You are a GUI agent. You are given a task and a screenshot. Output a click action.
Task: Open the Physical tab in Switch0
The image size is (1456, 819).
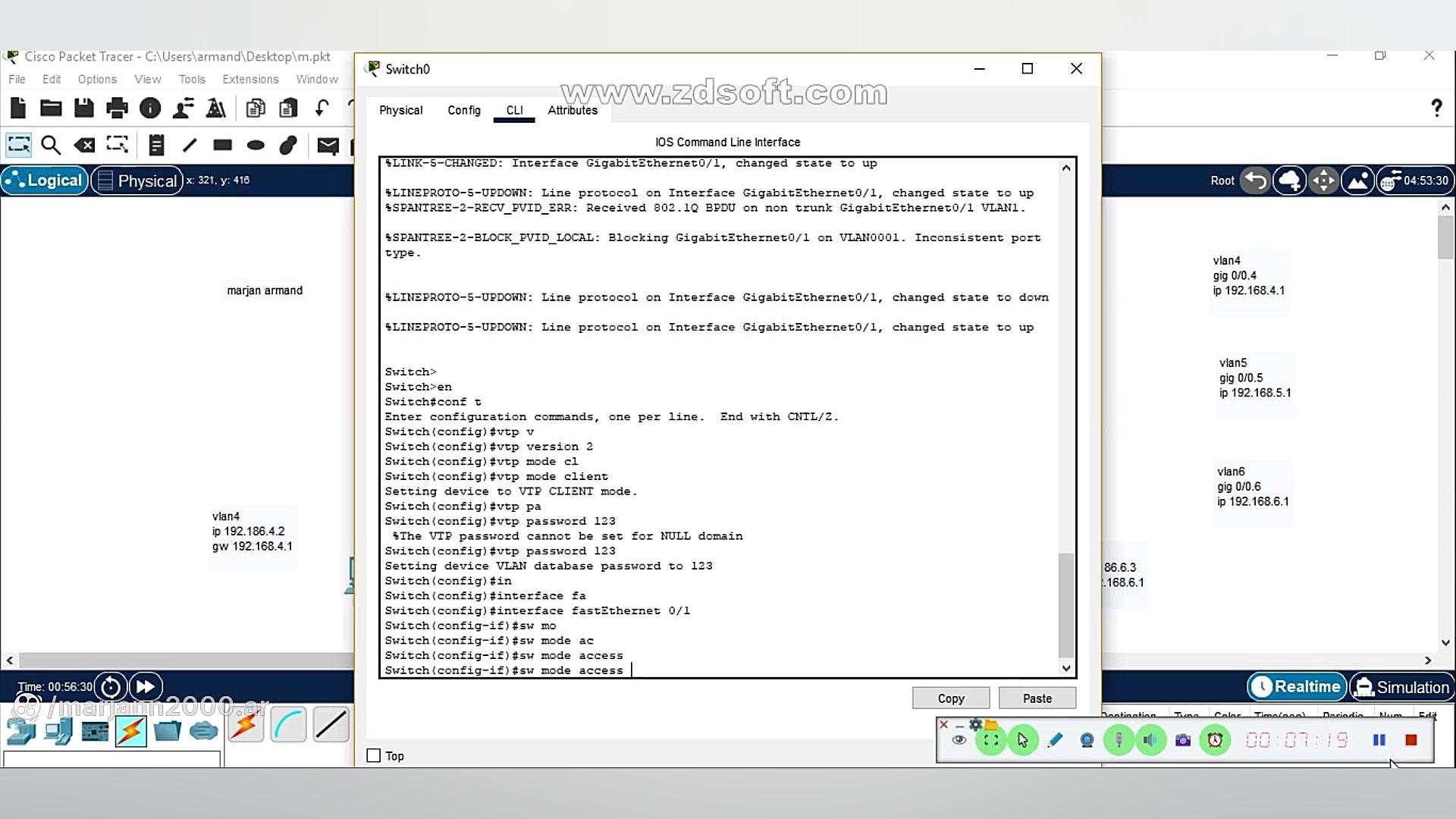[400, 110]
